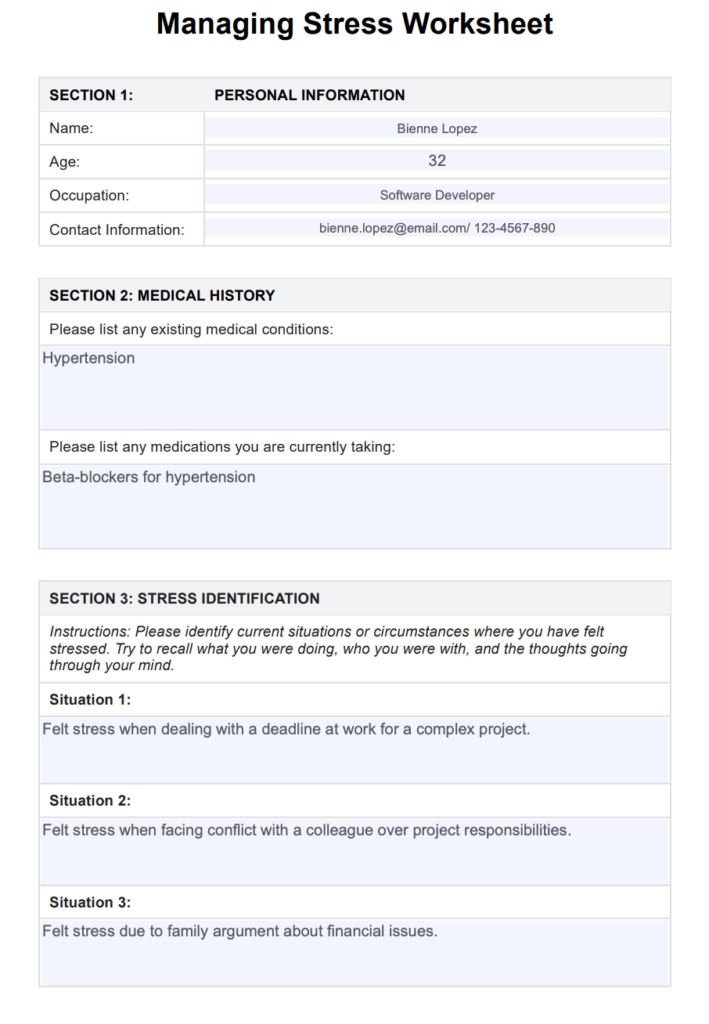709x1024 pixels.
Task: Select the Occupation: row label
Action: pyautogui.click(x=89, y=196)
